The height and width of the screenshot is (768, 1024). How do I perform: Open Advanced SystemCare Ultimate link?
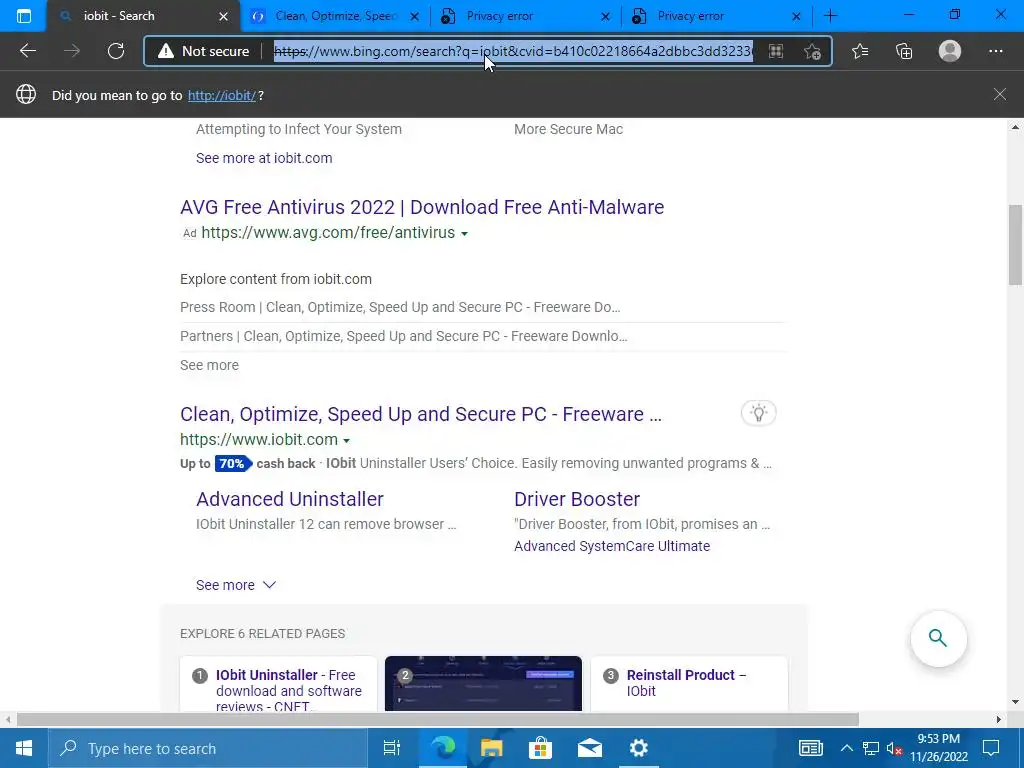point(612,546)
